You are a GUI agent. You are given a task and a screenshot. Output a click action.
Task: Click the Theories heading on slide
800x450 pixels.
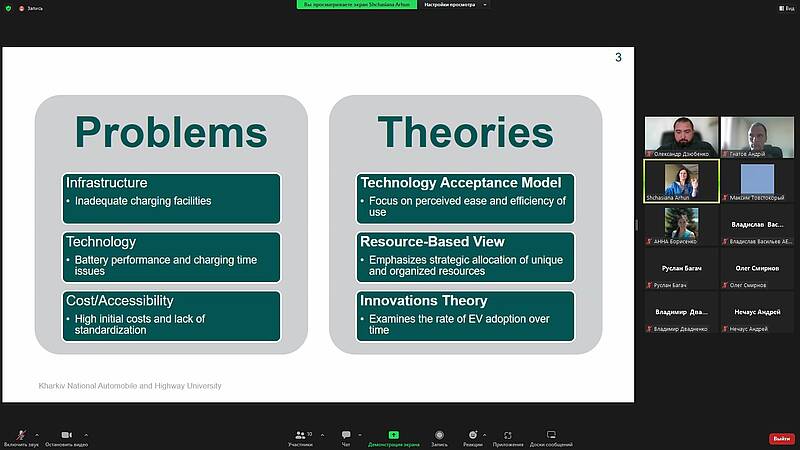(465, 132)
